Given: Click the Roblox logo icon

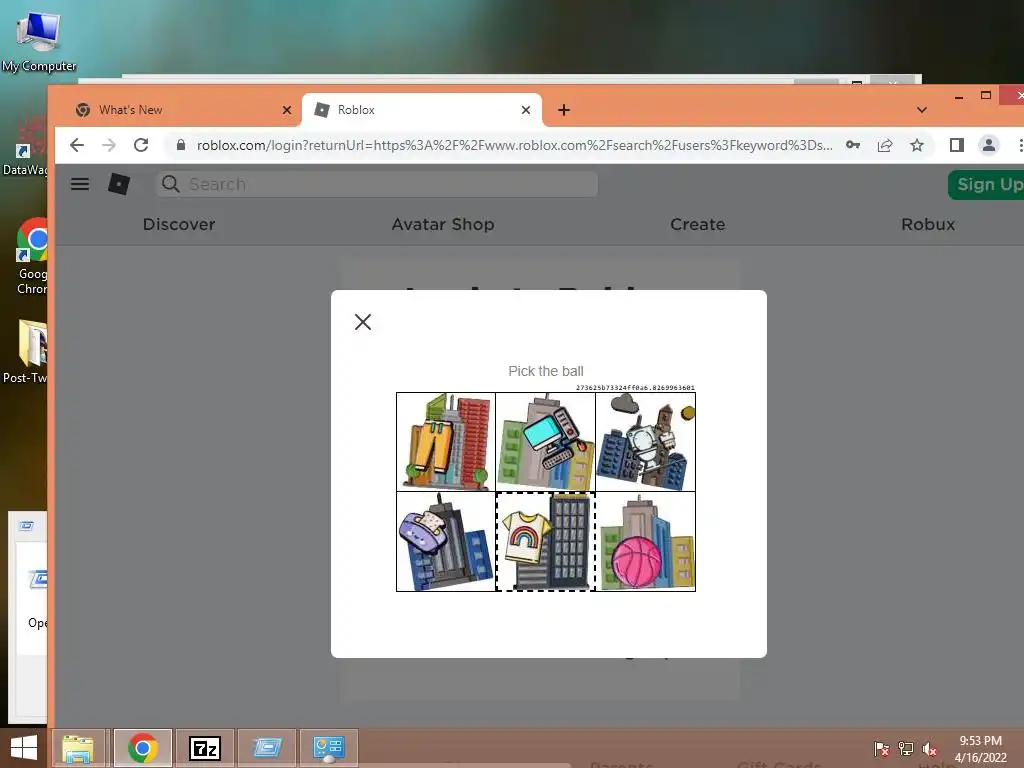Looking at the screenshot, I should [x=119, y=184].
